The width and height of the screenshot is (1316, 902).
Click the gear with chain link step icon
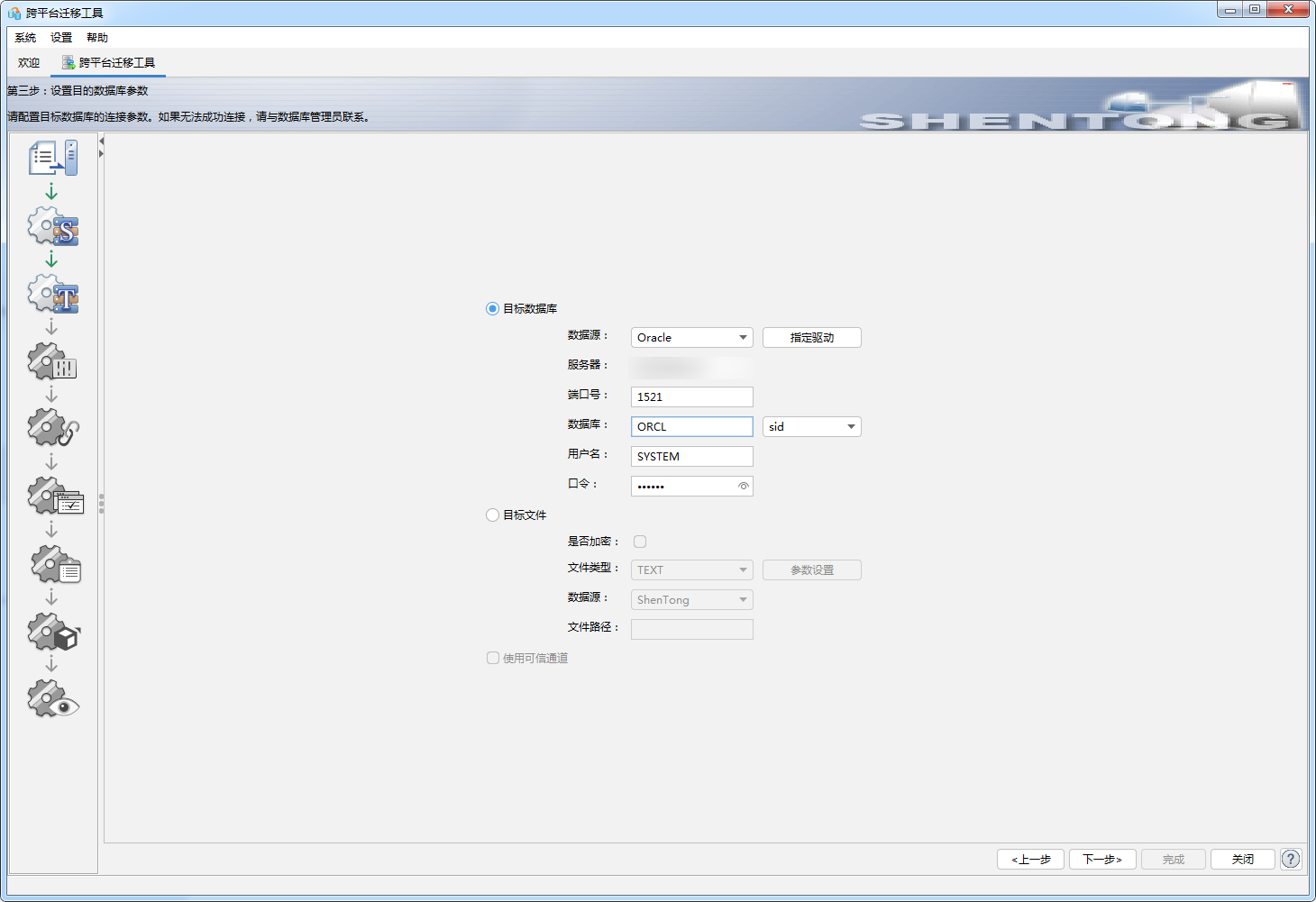point(53,428)
